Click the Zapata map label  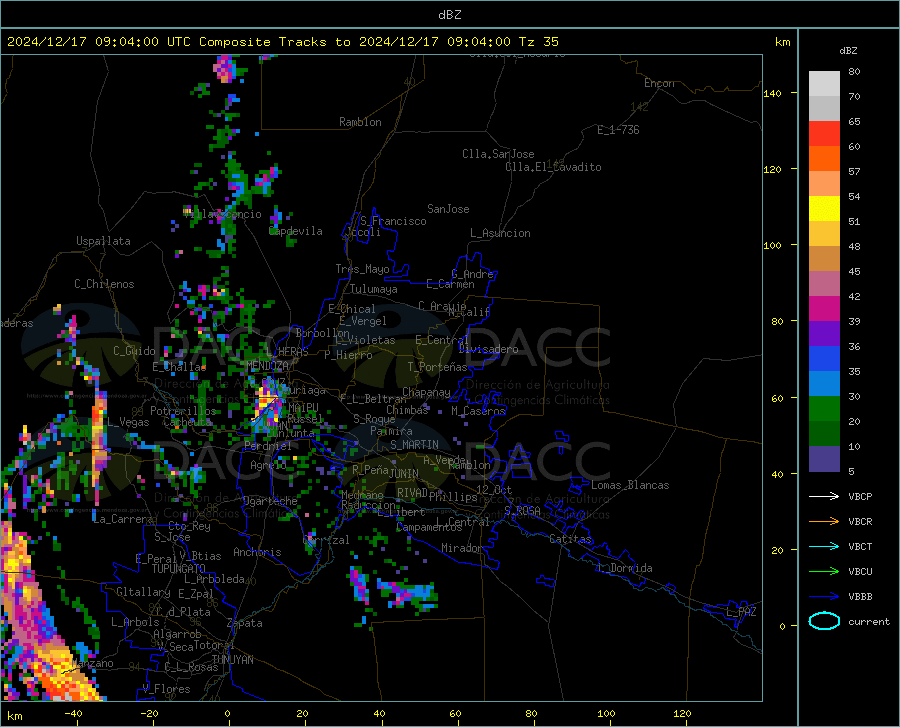coord(245,623)
